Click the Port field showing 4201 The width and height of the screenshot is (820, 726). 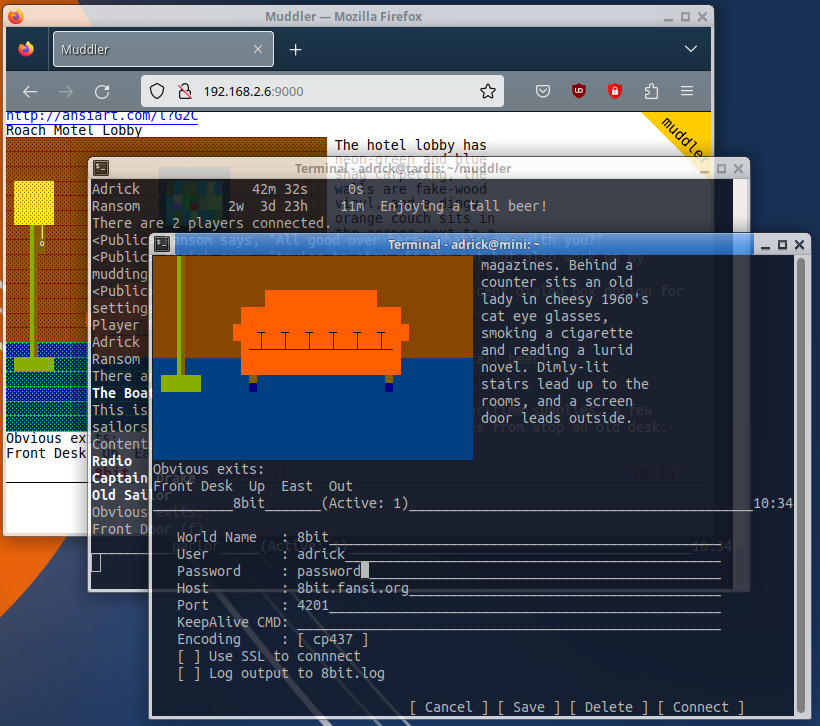(x=509, y=605)
